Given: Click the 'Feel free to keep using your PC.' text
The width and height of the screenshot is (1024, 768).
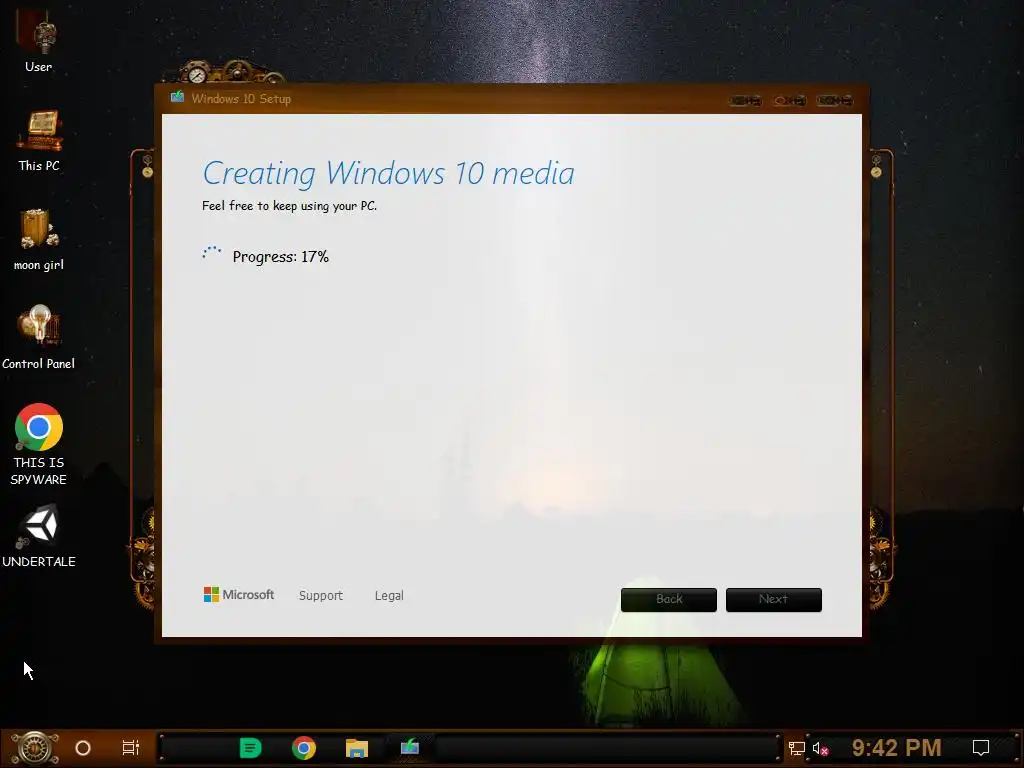Looking at the screenshot, I should coord(289,206).
